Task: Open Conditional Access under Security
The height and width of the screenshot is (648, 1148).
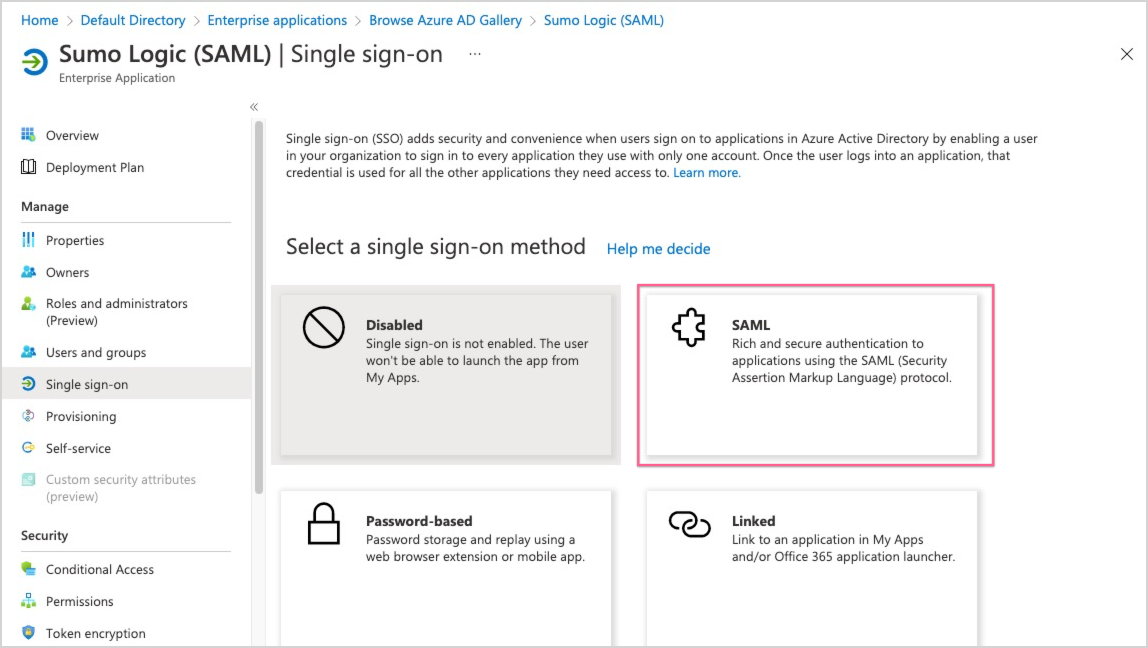Action: [x=100, y=569]
